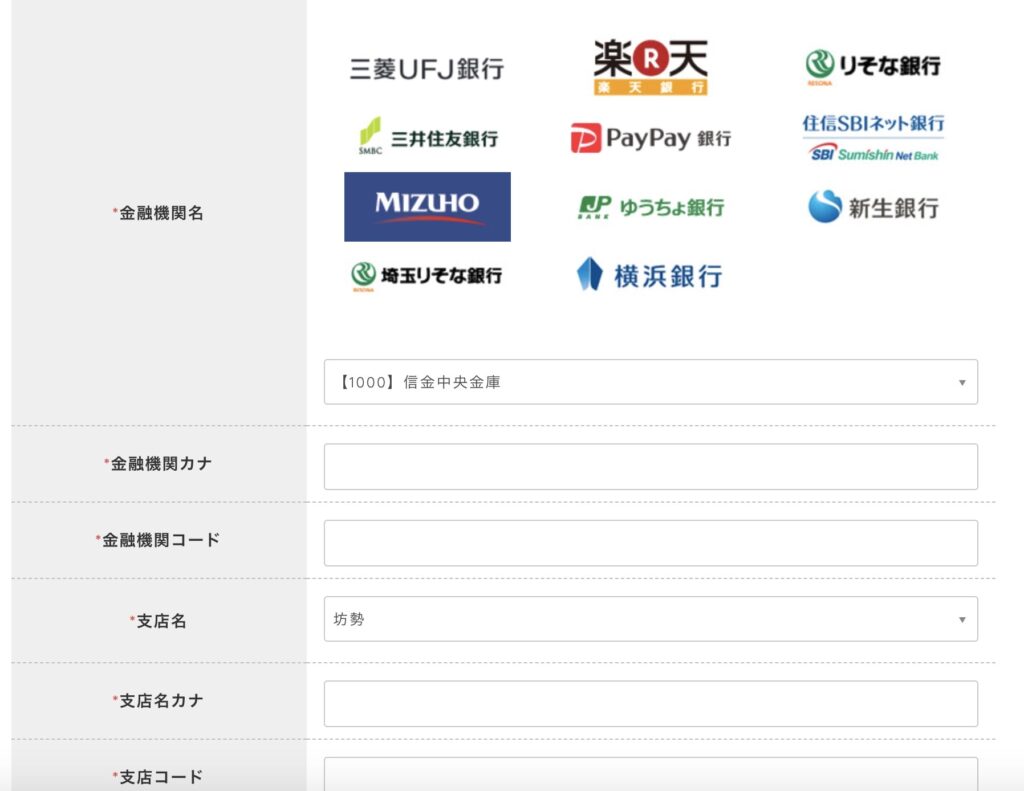The width and height of the screenshot is (1024, 791).
Task: Click the 支店名カナ field label
Action: [159, 701]
